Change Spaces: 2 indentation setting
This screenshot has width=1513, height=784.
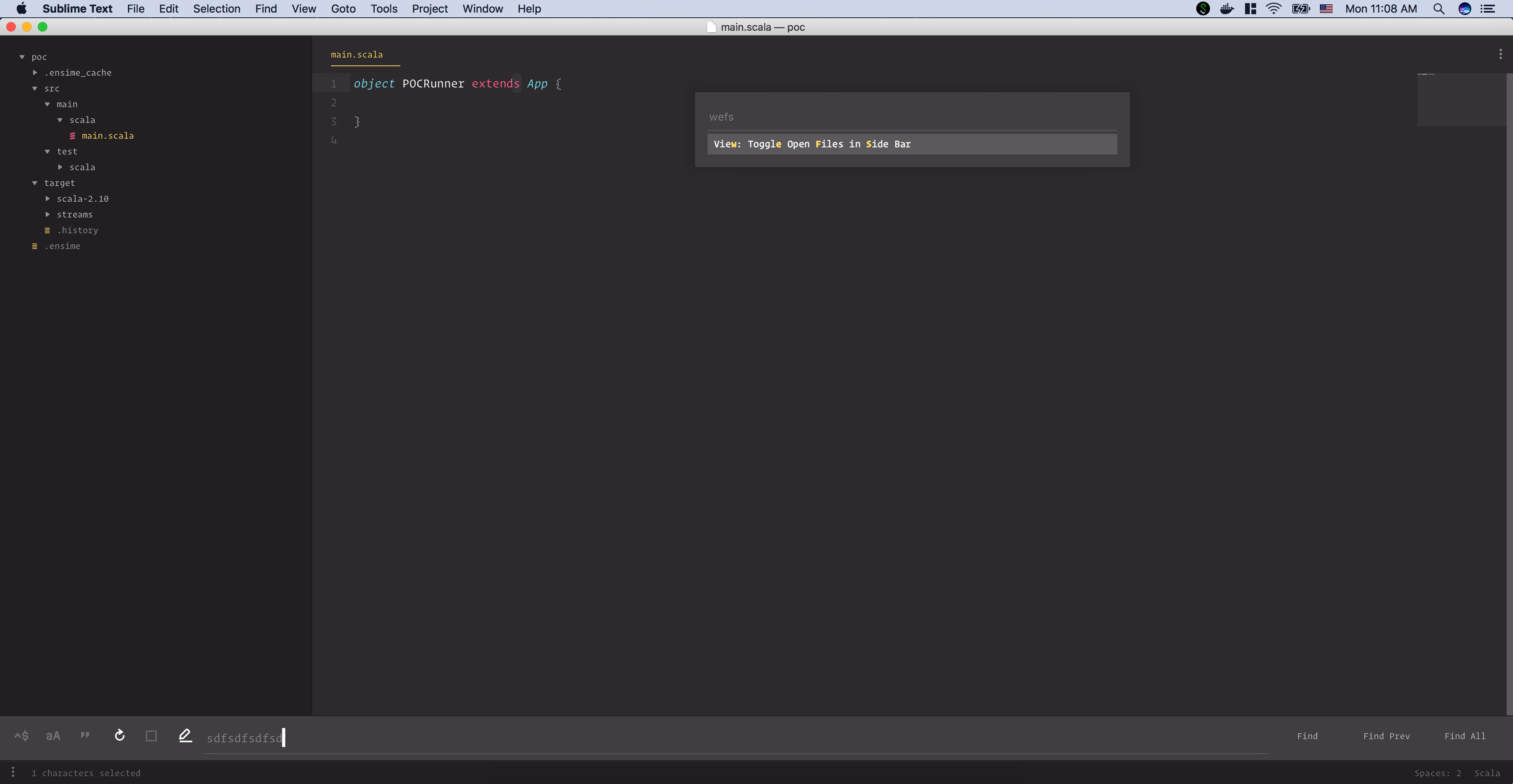coord(1439,773)
